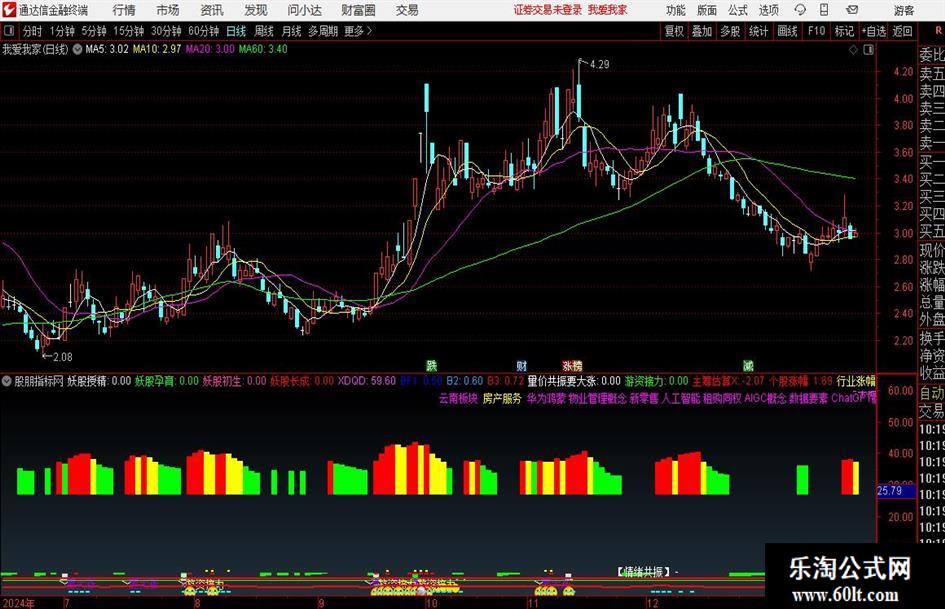Toggle the left panel icon beside 分时
The image size is (945, 609).
(9, 31)
